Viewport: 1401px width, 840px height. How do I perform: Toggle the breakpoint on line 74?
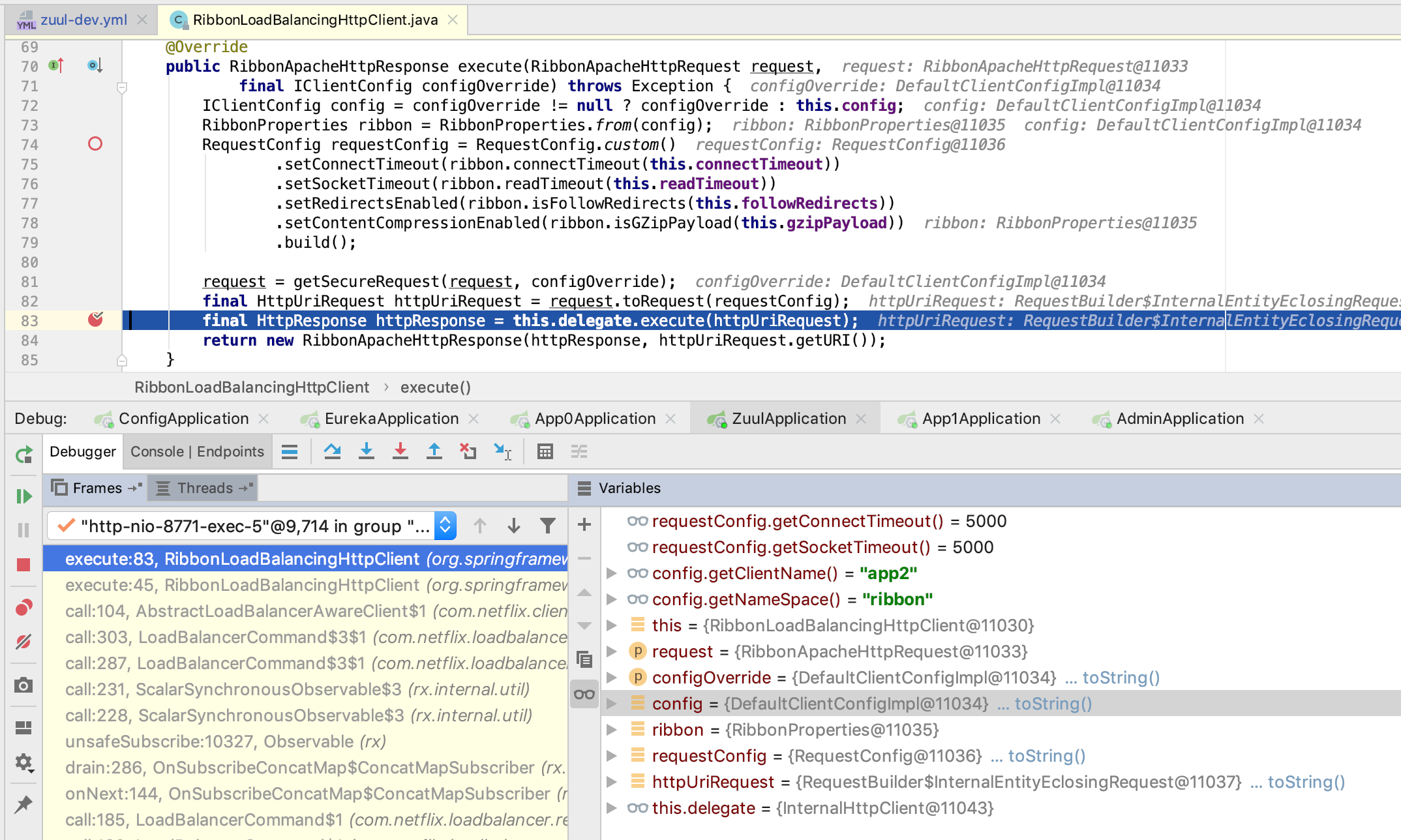(x=95, y=143)
